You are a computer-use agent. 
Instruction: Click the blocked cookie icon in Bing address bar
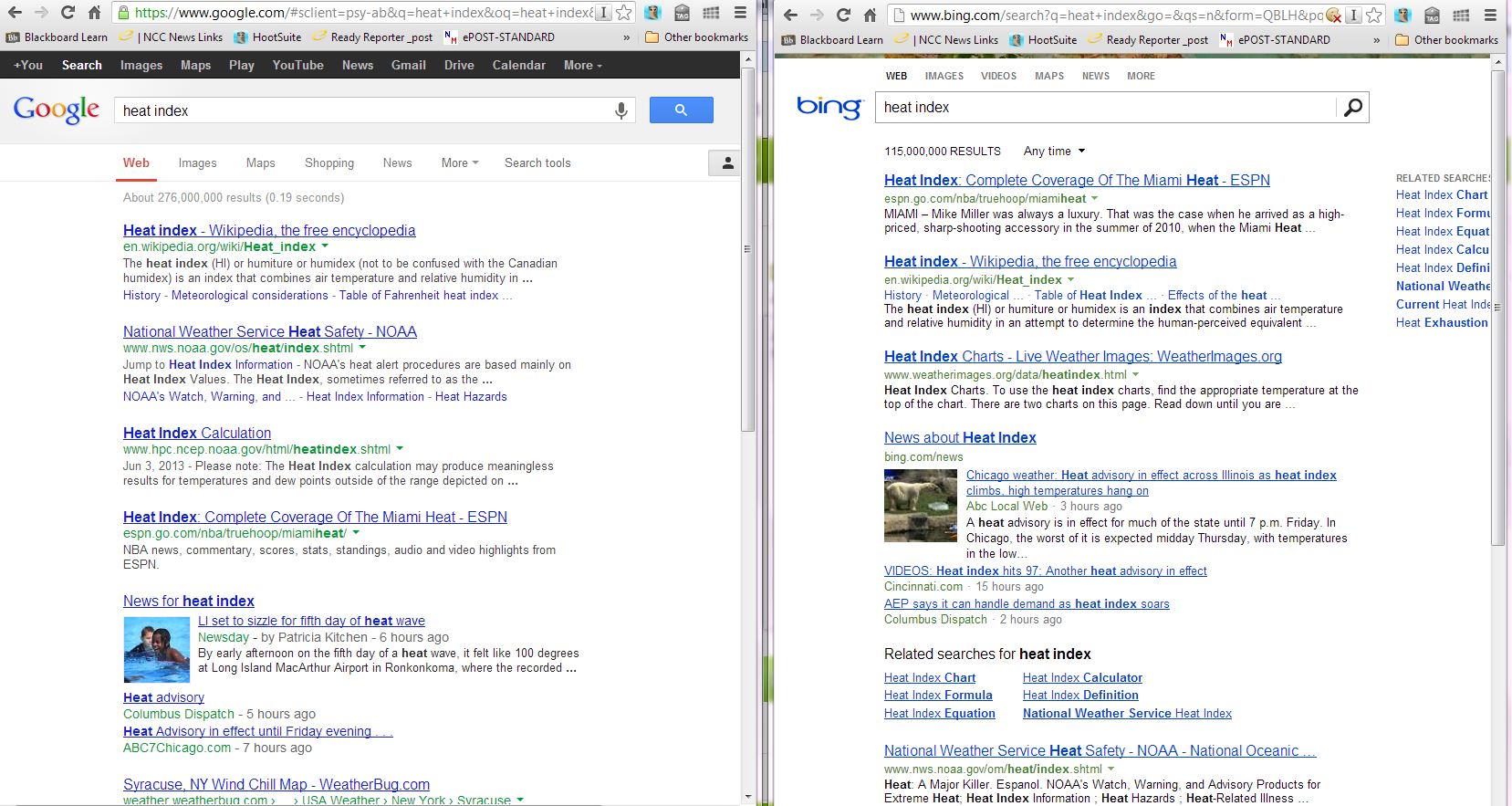click(x=1334, y=15)
